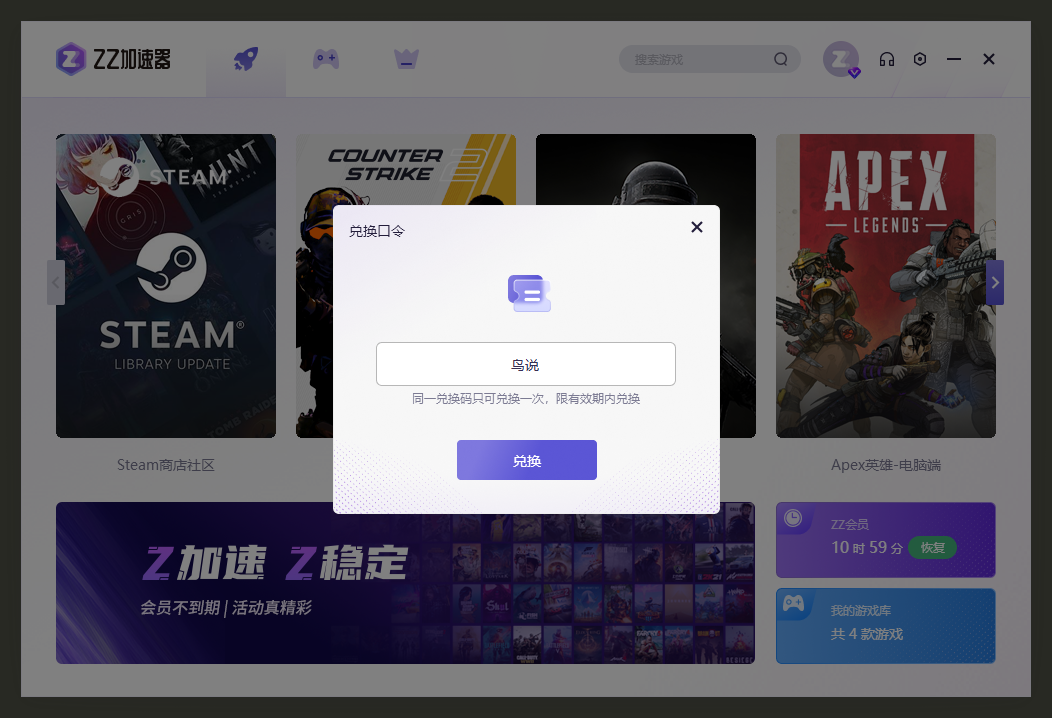Click the clock icon on ZZ会员 card

tap(793, 518)
